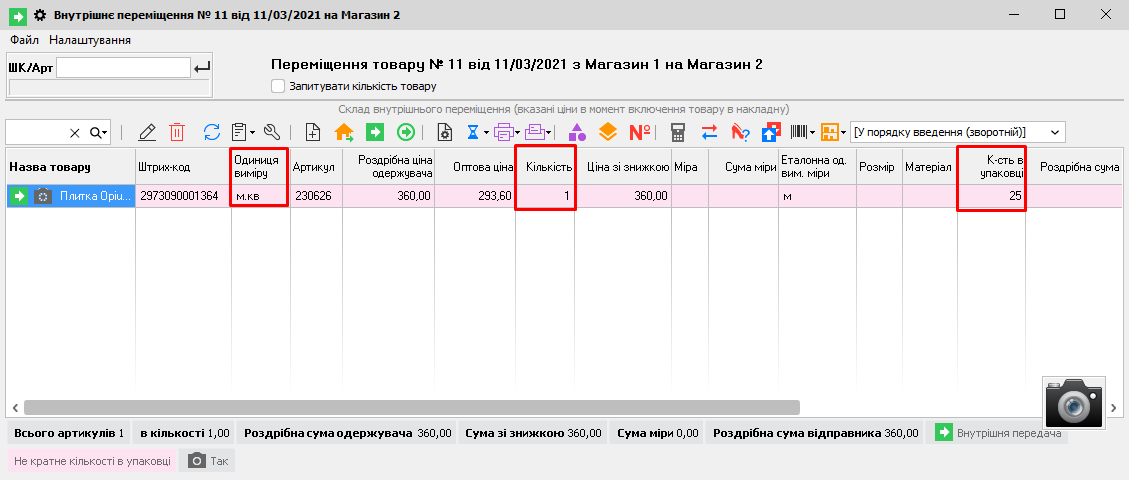This screenshot has height=480, width=1129.
Task: Click the 'Так' camera button
Action: (x=207, y=461)
